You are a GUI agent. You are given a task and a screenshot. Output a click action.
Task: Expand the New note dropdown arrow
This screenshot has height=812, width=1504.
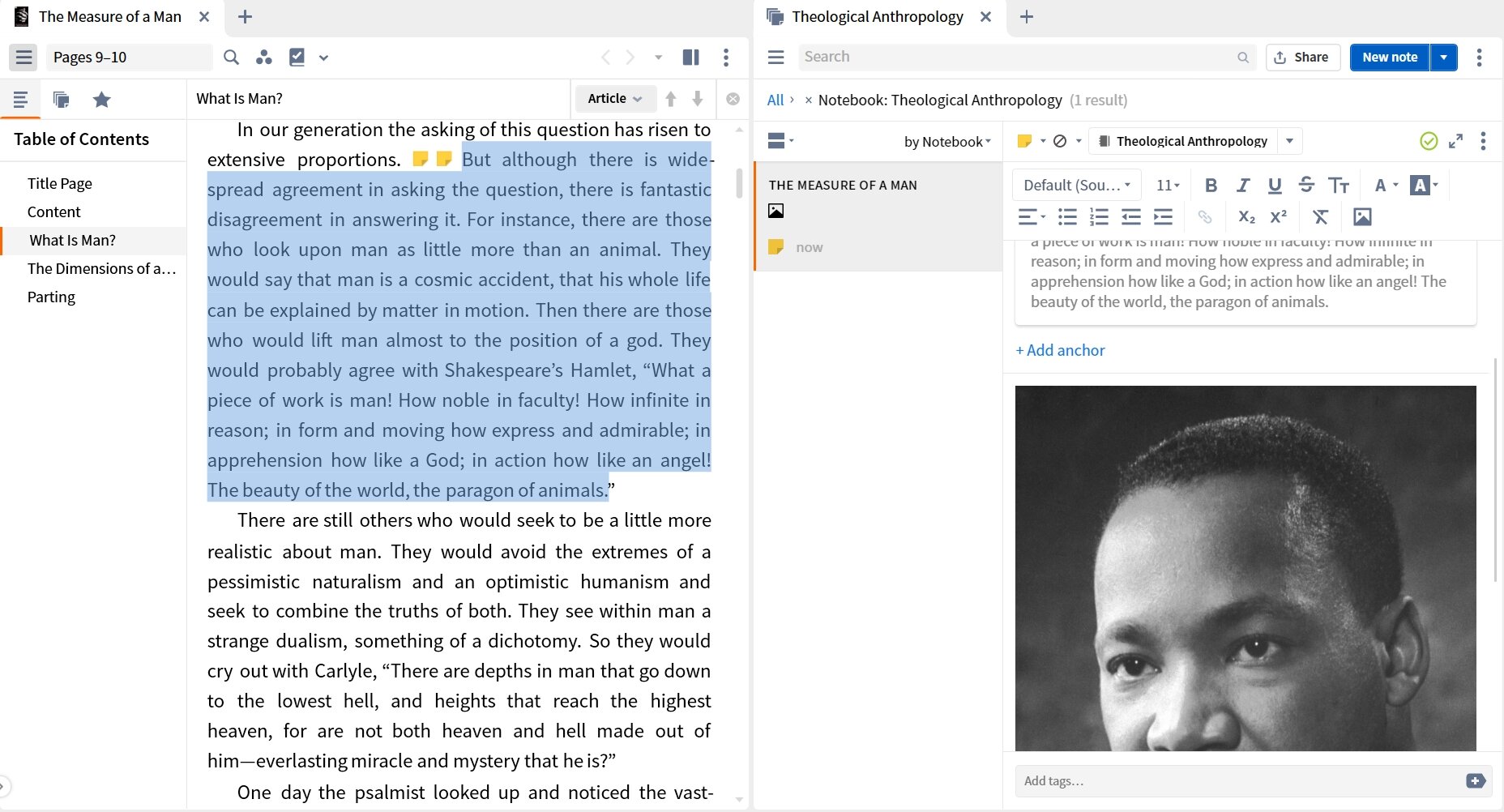[1444, 58]
